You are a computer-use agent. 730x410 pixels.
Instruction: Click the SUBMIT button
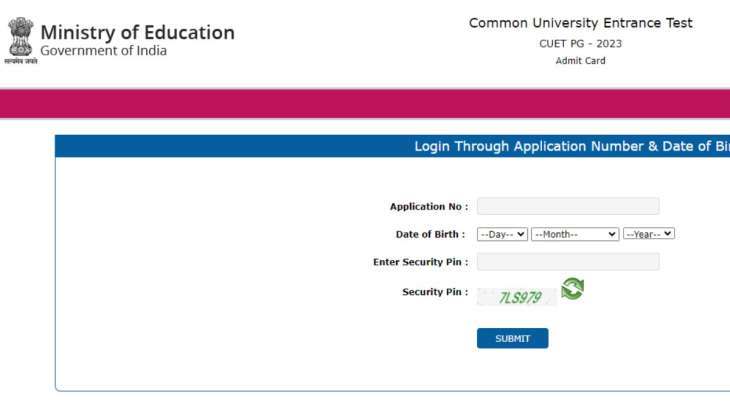[x=512, y=338]
